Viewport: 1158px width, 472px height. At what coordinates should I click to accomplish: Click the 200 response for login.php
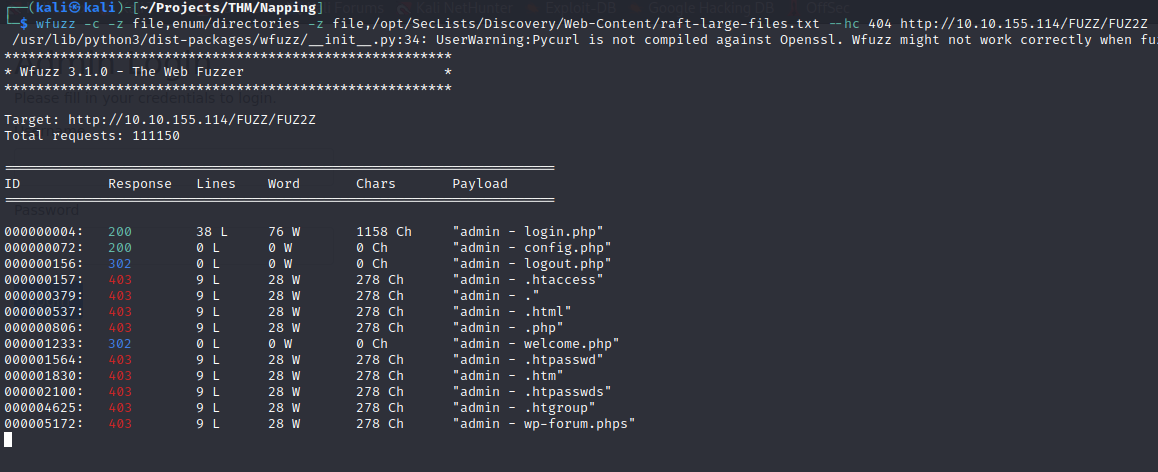(120, 231)
